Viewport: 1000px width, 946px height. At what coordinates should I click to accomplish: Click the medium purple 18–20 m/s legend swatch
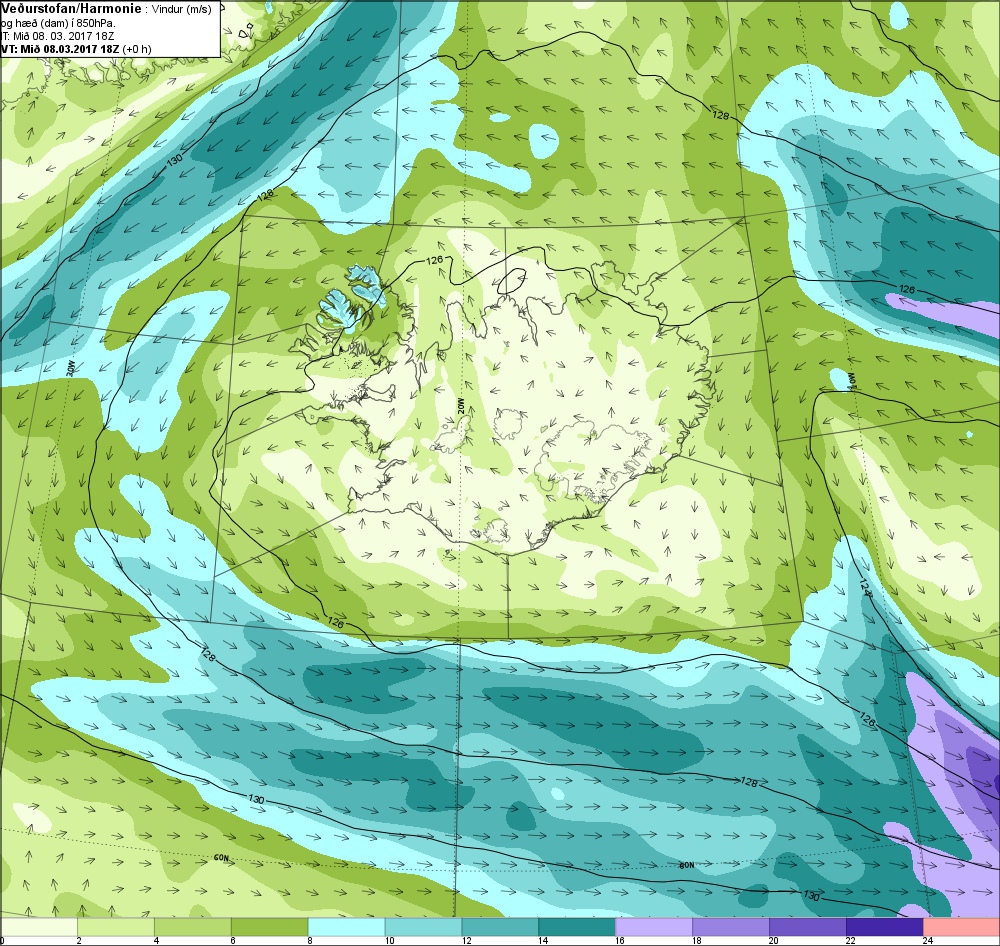pos(731,926)
